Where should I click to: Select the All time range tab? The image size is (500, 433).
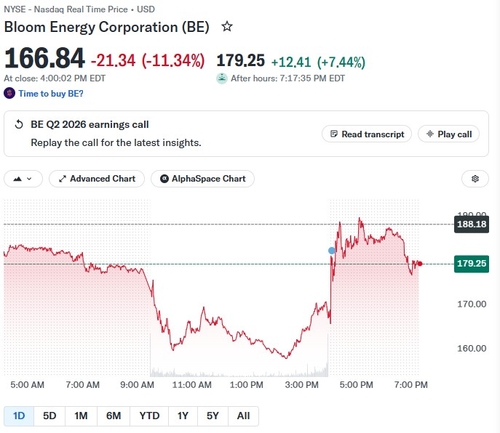(x=243, y=416)
